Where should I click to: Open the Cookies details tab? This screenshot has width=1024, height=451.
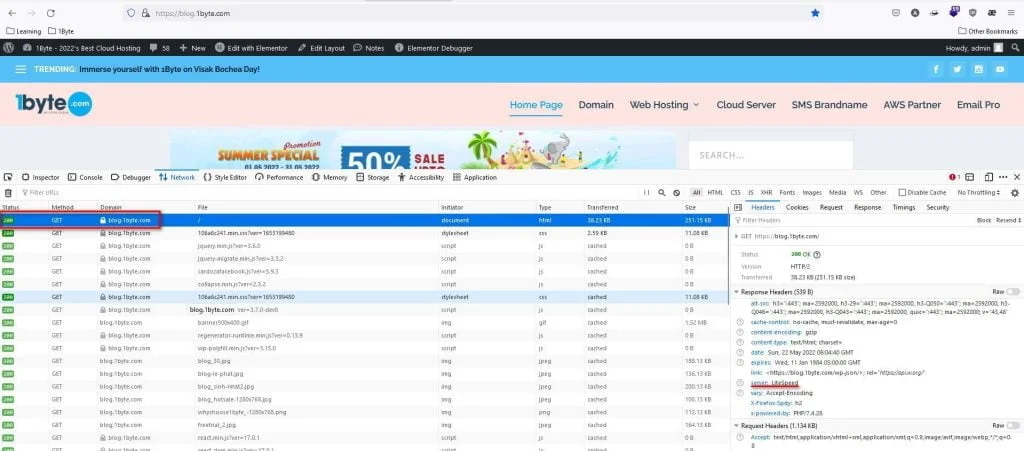[797, 208]
